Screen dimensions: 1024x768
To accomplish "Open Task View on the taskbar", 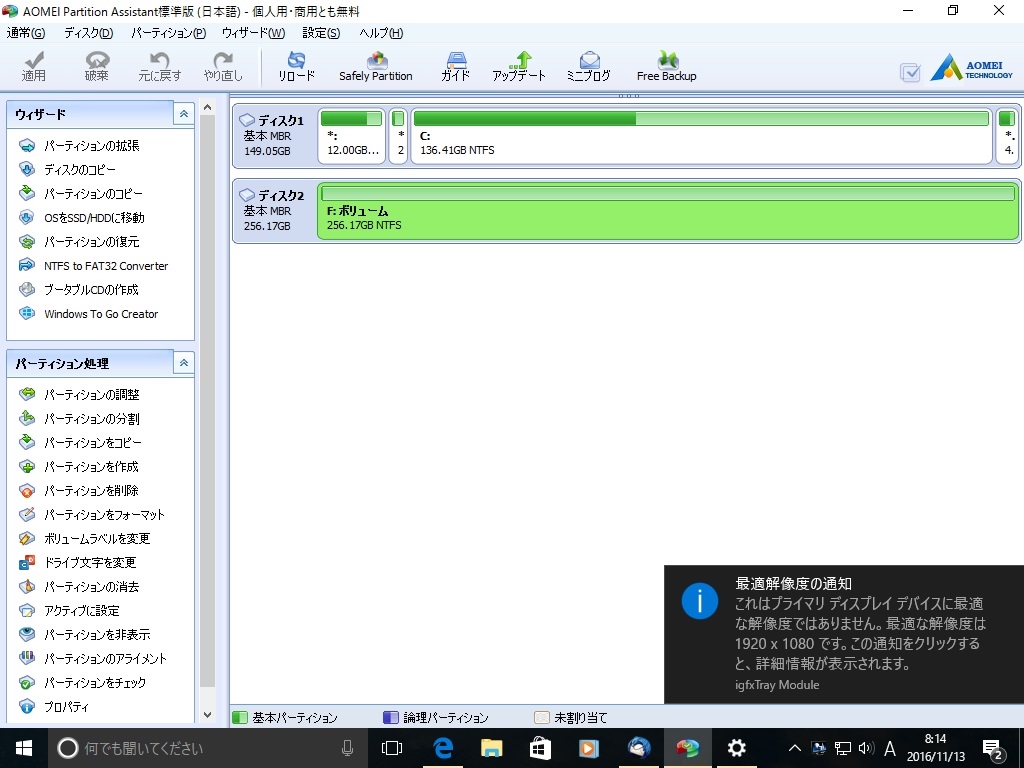I will (x=392, y=748).
